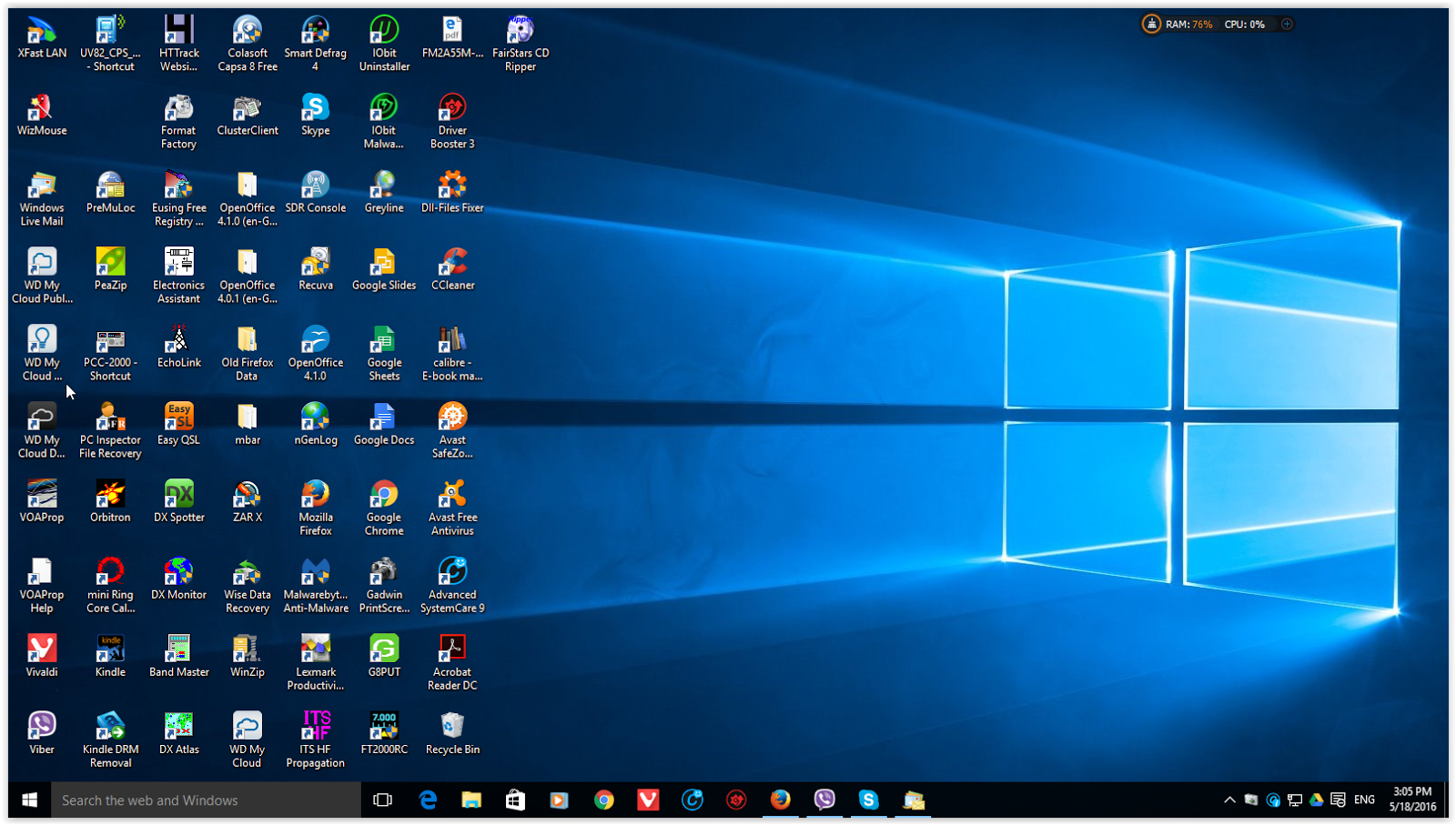Show hidden system tray icons

(x=1229, y=800)
